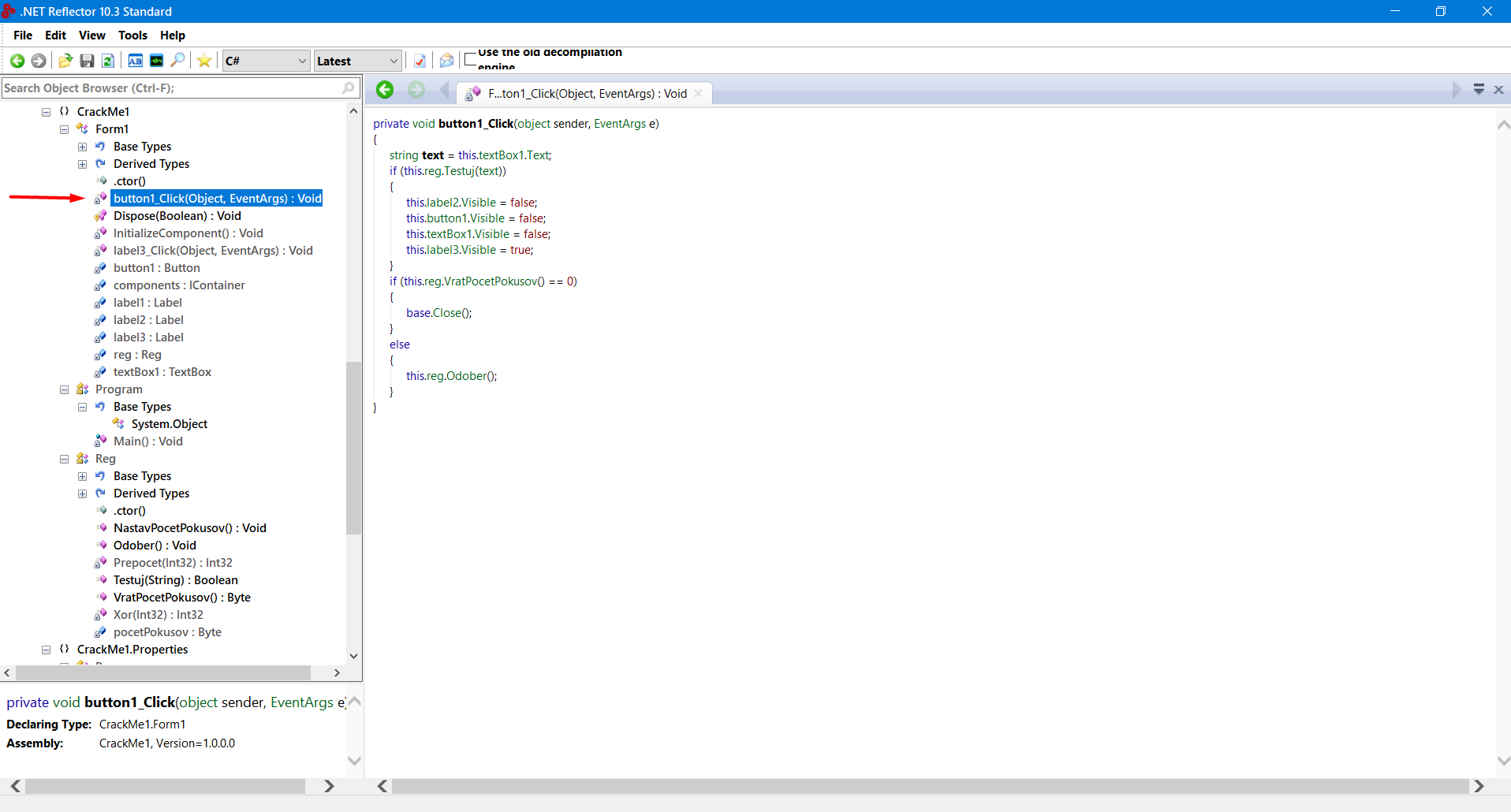Open the Help menu
The width and height of the screenshot is (1511, 812).
173,35
